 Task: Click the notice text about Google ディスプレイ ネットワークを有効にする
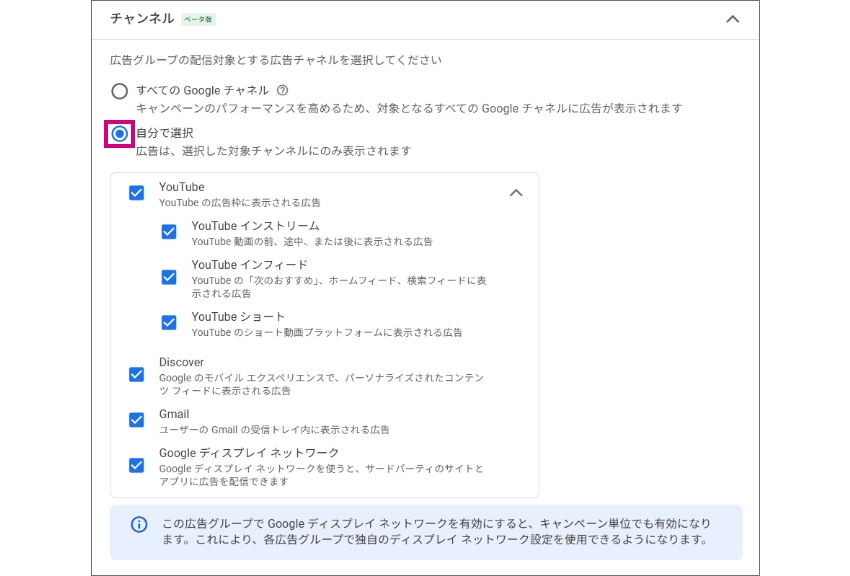pyautogui.click(x=436, y=532)
